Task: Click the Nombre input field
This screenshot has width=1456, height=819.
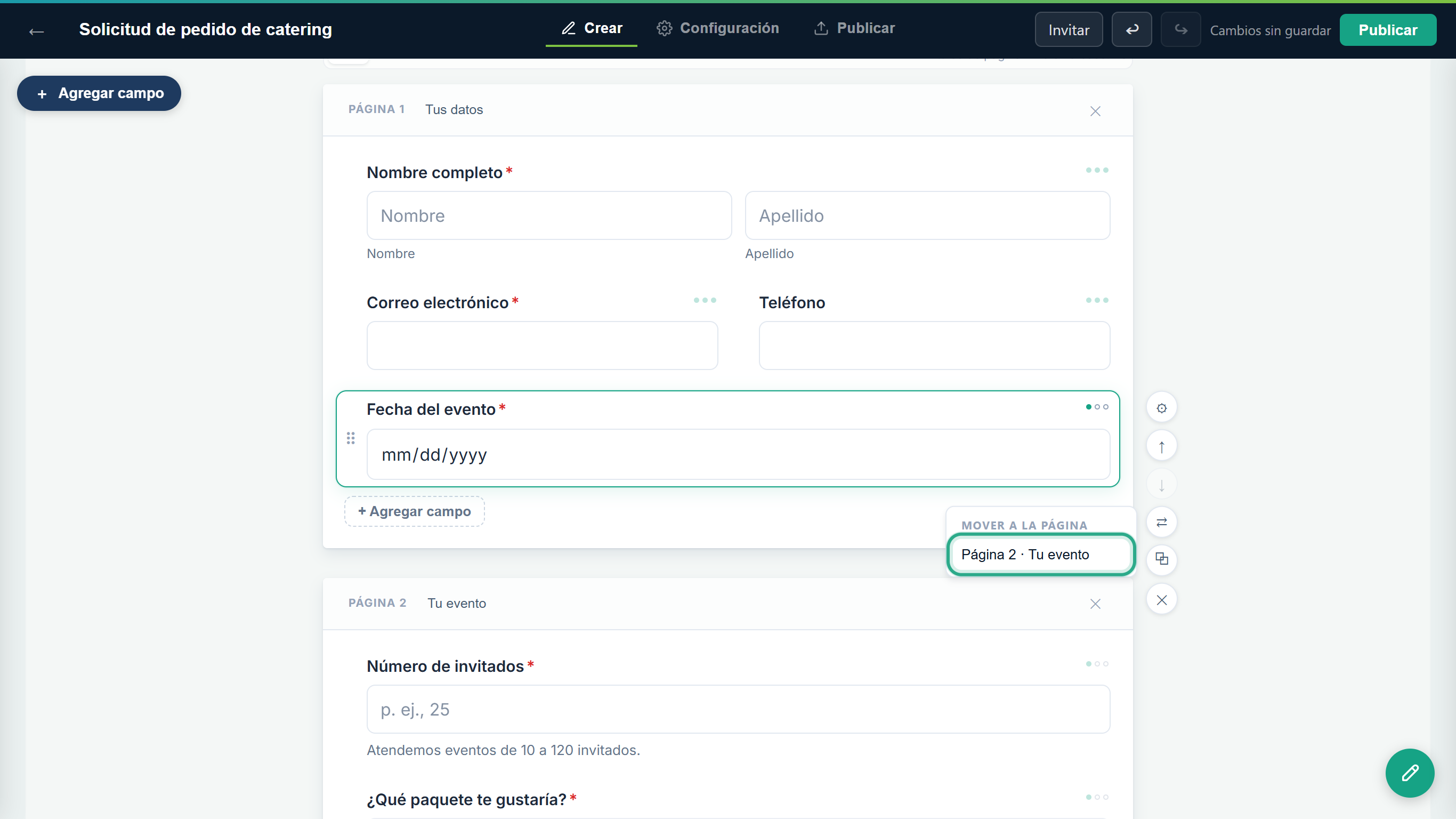Action: (549, 215)
